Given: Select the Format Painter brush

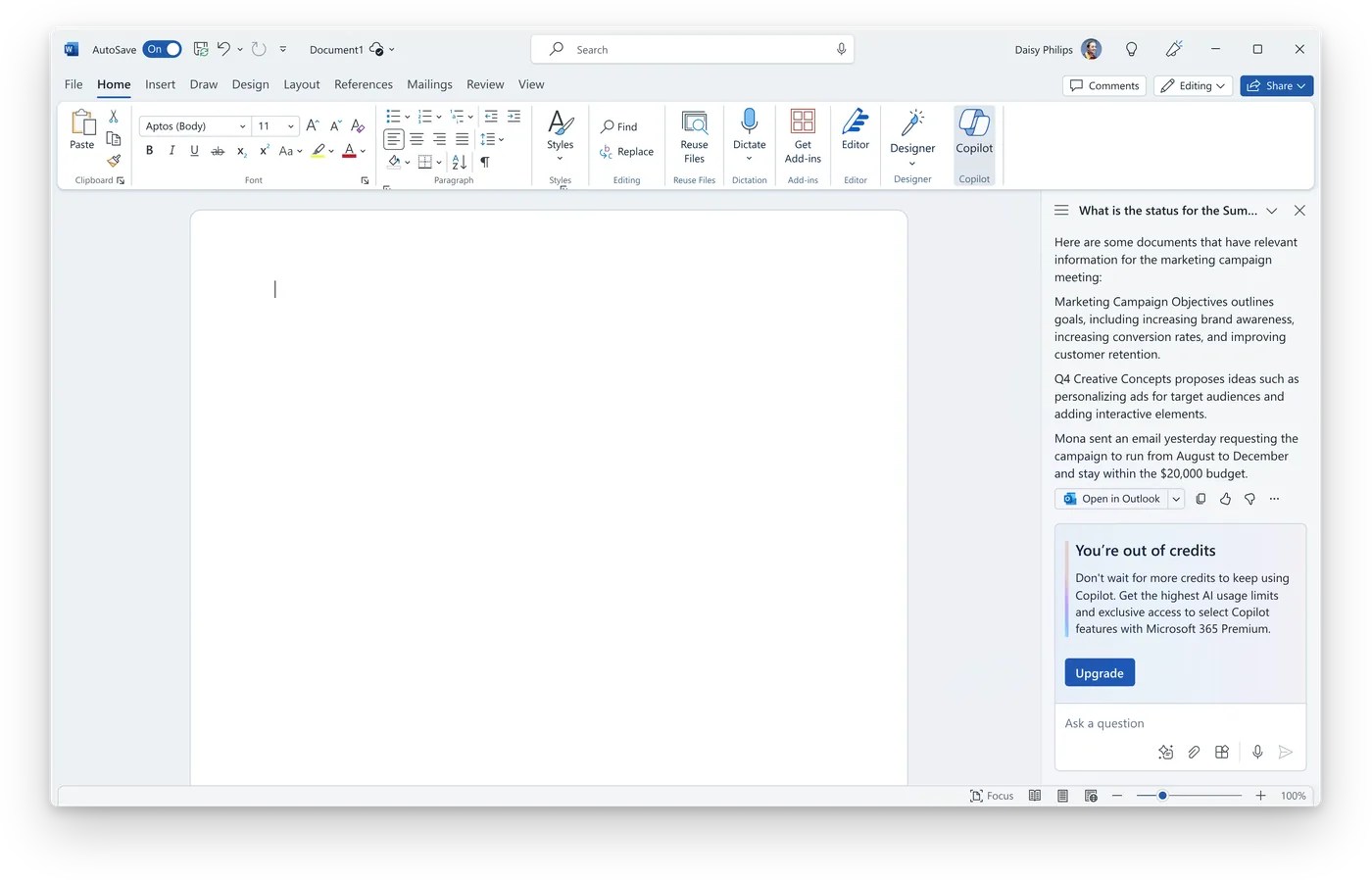Looking at the screenshot, I should (114, 160).
